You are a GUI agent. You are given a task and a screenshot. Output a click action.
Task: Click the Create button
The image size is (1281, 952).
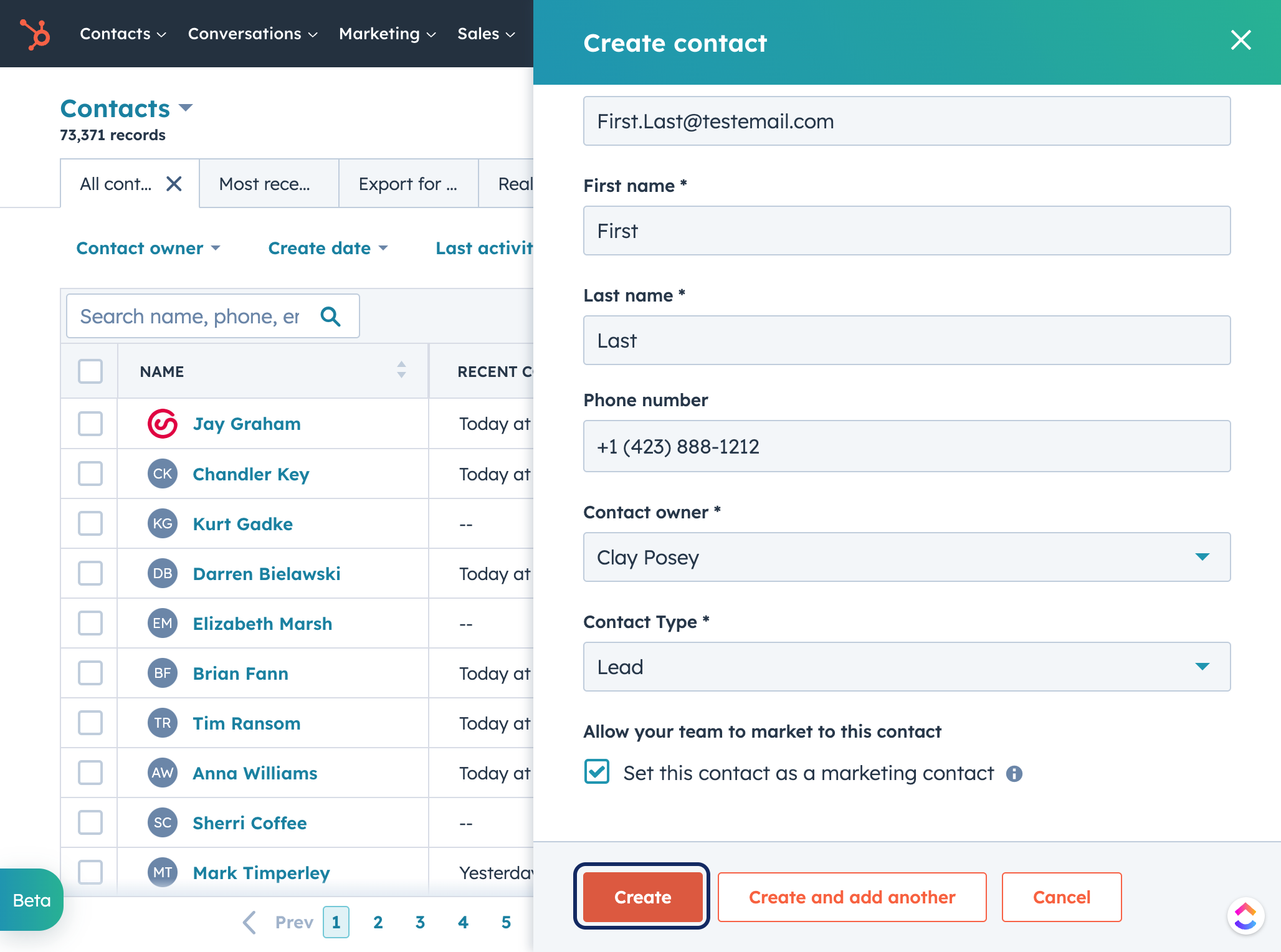tap(642, 897)
